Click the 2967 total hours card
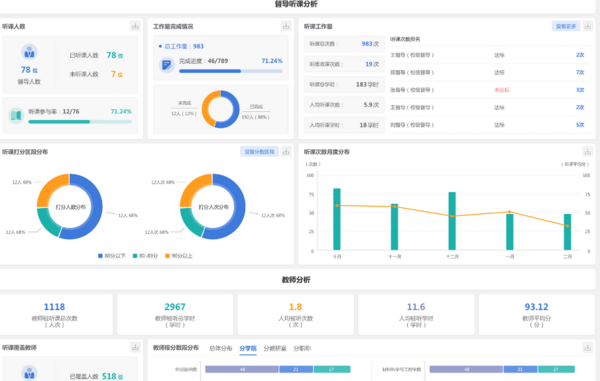 (175, 314)
